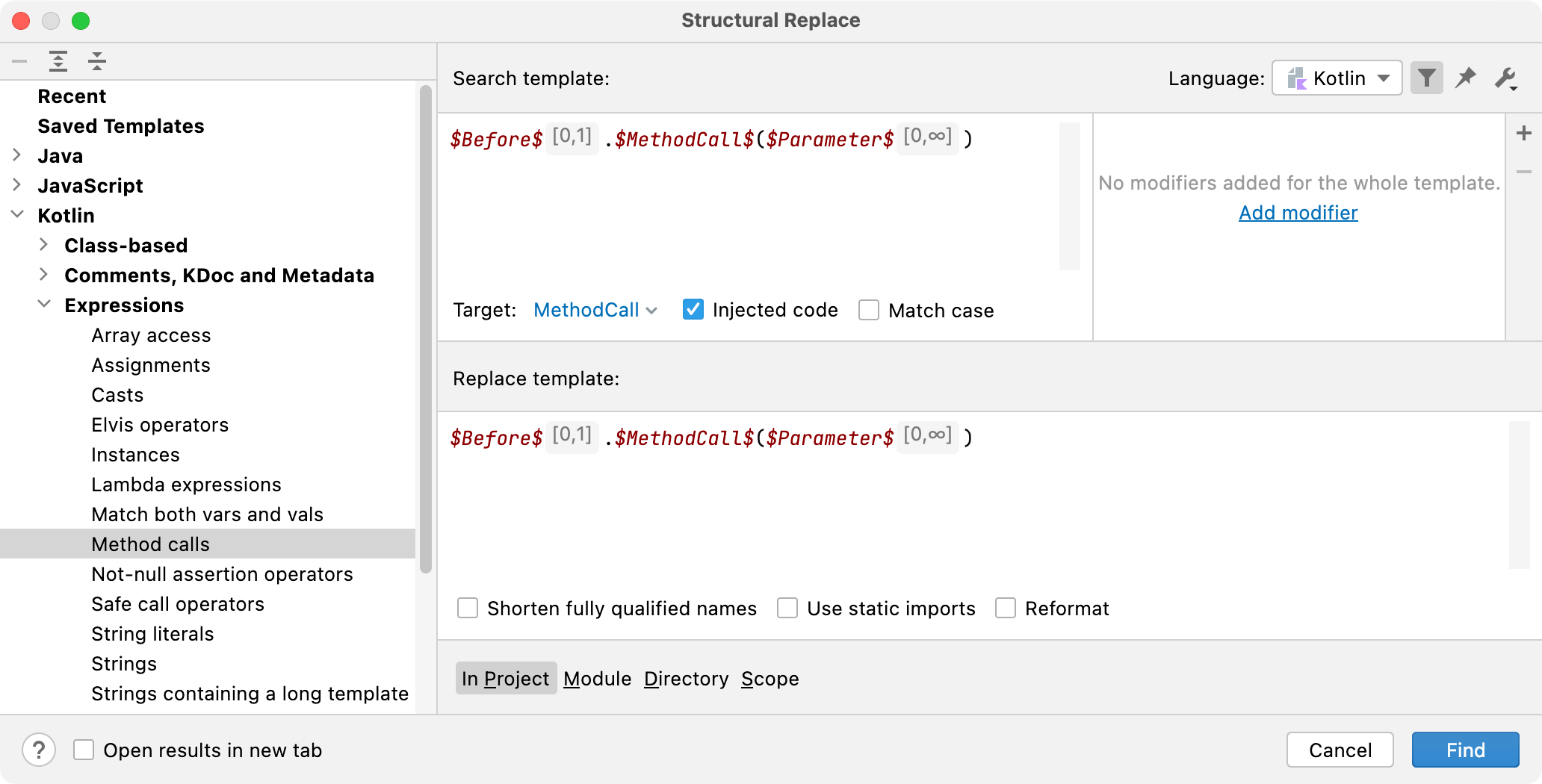The width and height of the screenshot is (1542, 784).
Task: Open the Language Kotlin dropdown
Action: (1337, 78)
